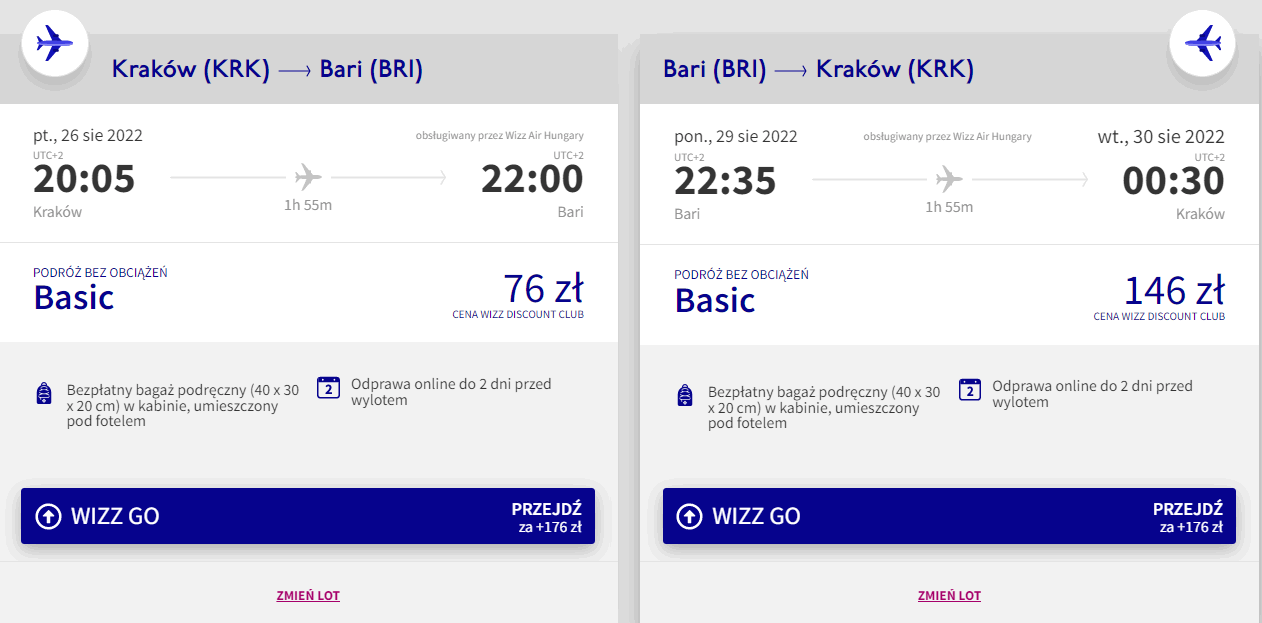The image size is (1262, 623).
Task: Click the gray plane icon on the 20:05 flight line
Action: (308, 178)
